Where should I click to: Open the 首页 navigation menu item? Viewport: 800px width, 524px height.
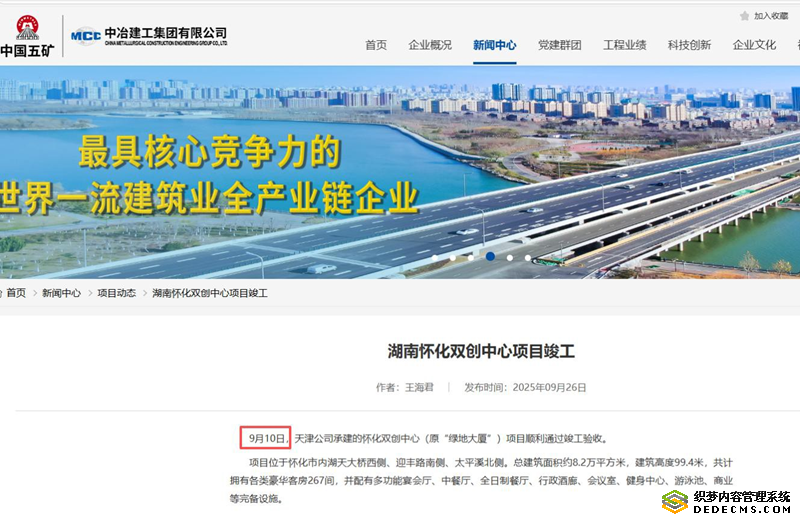click(x=376, y=45)
